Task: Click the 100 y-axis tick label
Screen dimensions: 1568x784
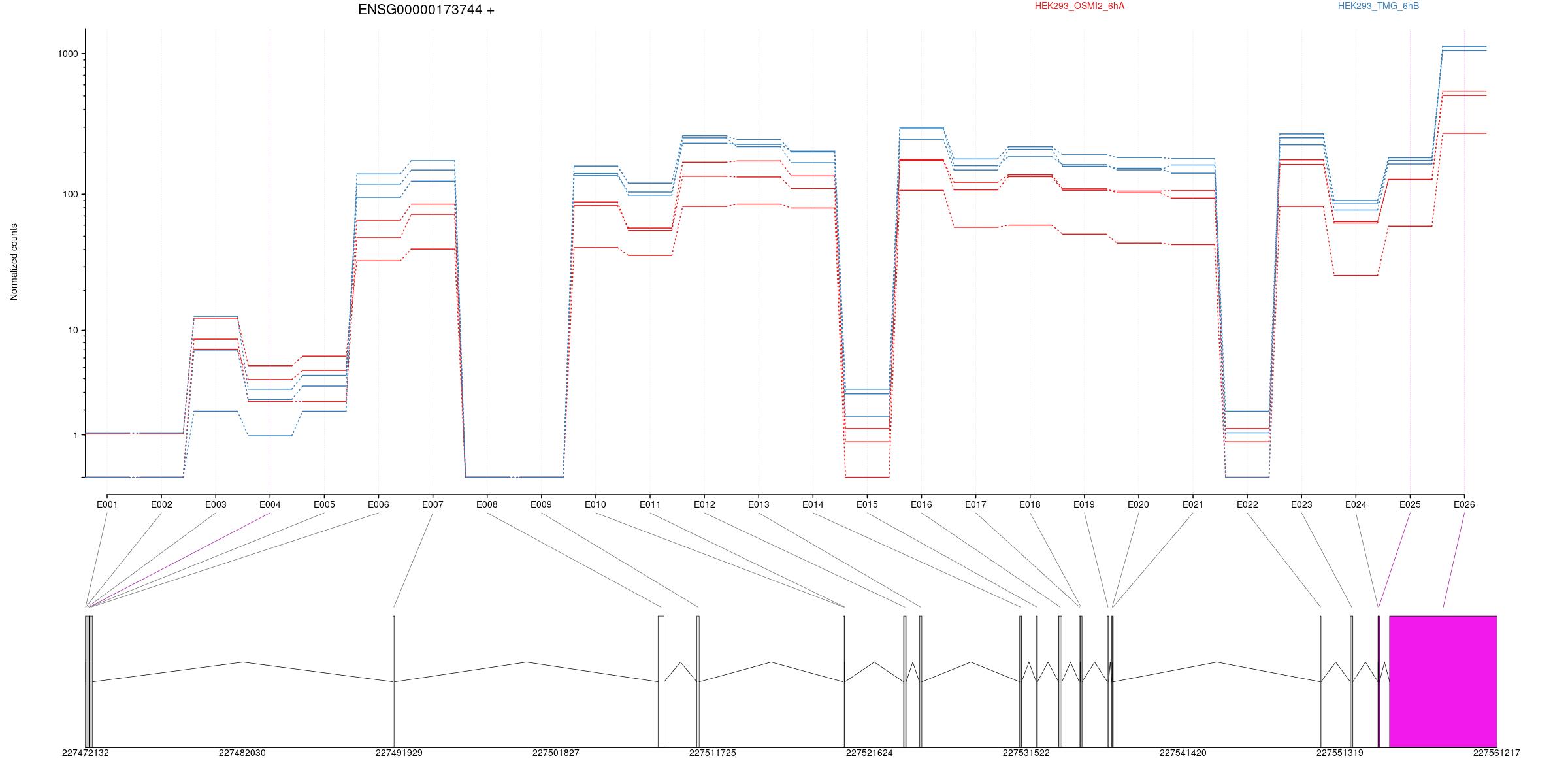Action: pyautogui.click(x=71, y=195)
